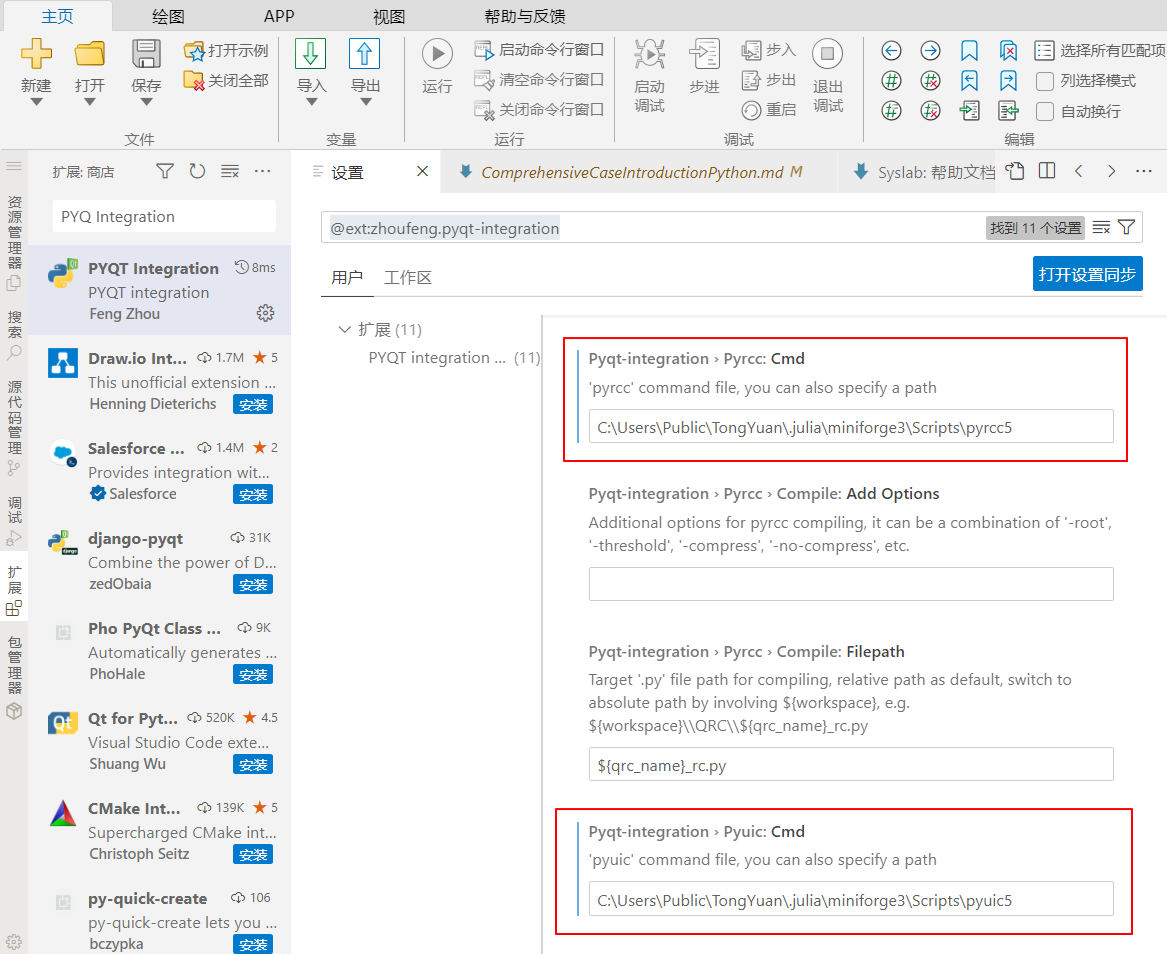The height and width of the screenshot is (954, 1167).
Task: Switch to the 绘图 ribbon tab
Action: pos(168,17)
